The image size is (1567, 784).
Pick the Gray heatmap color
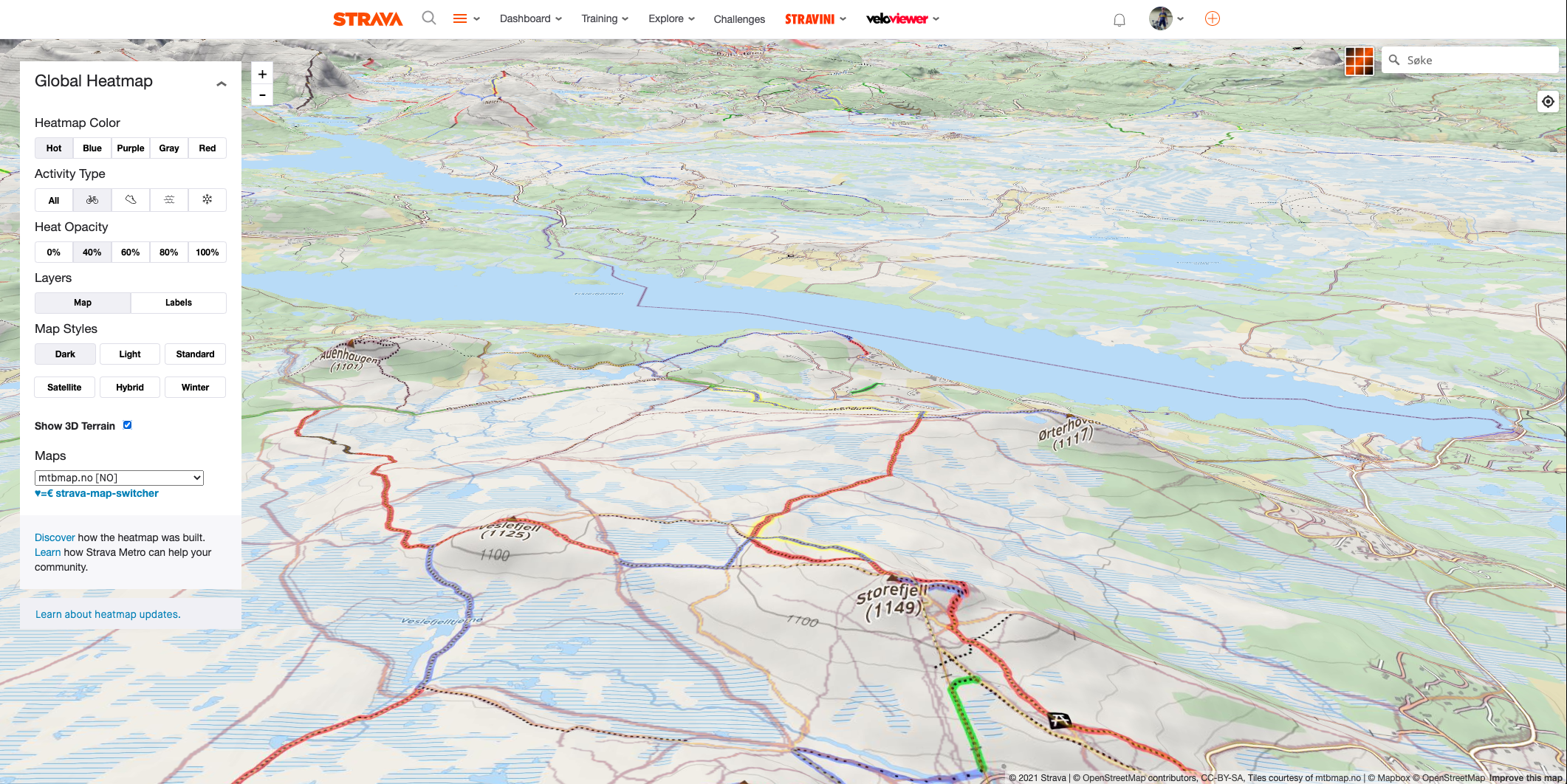coord(169,148)
